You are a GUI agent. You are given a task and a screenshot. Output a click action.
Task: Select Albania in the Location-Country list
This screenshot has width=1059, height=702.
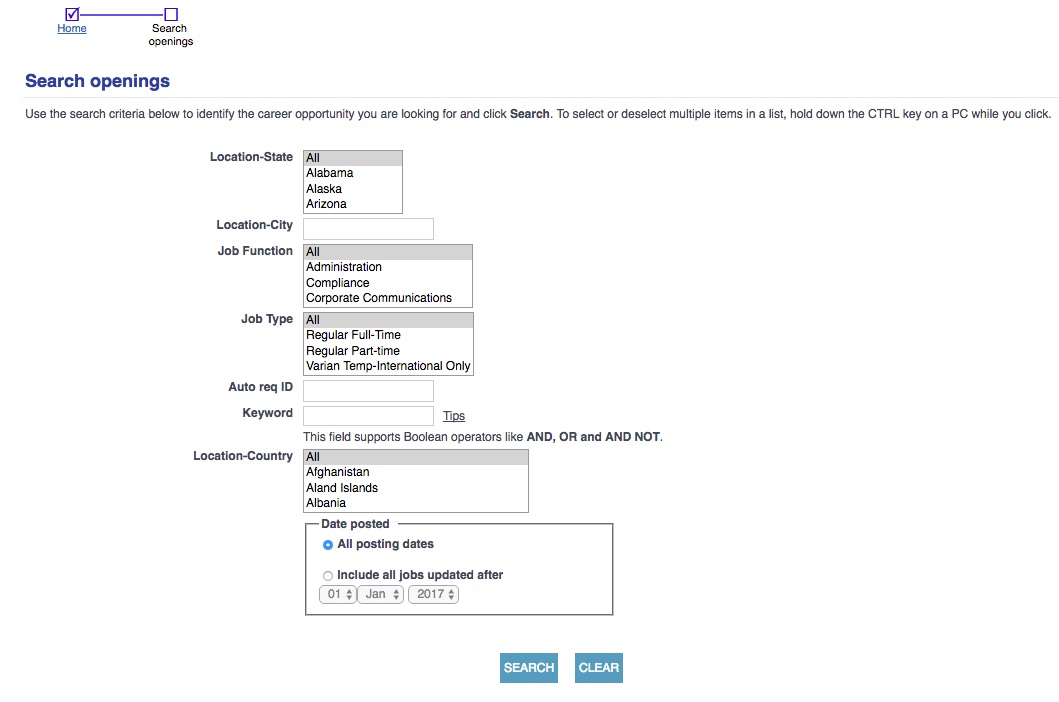pos(416,503)
